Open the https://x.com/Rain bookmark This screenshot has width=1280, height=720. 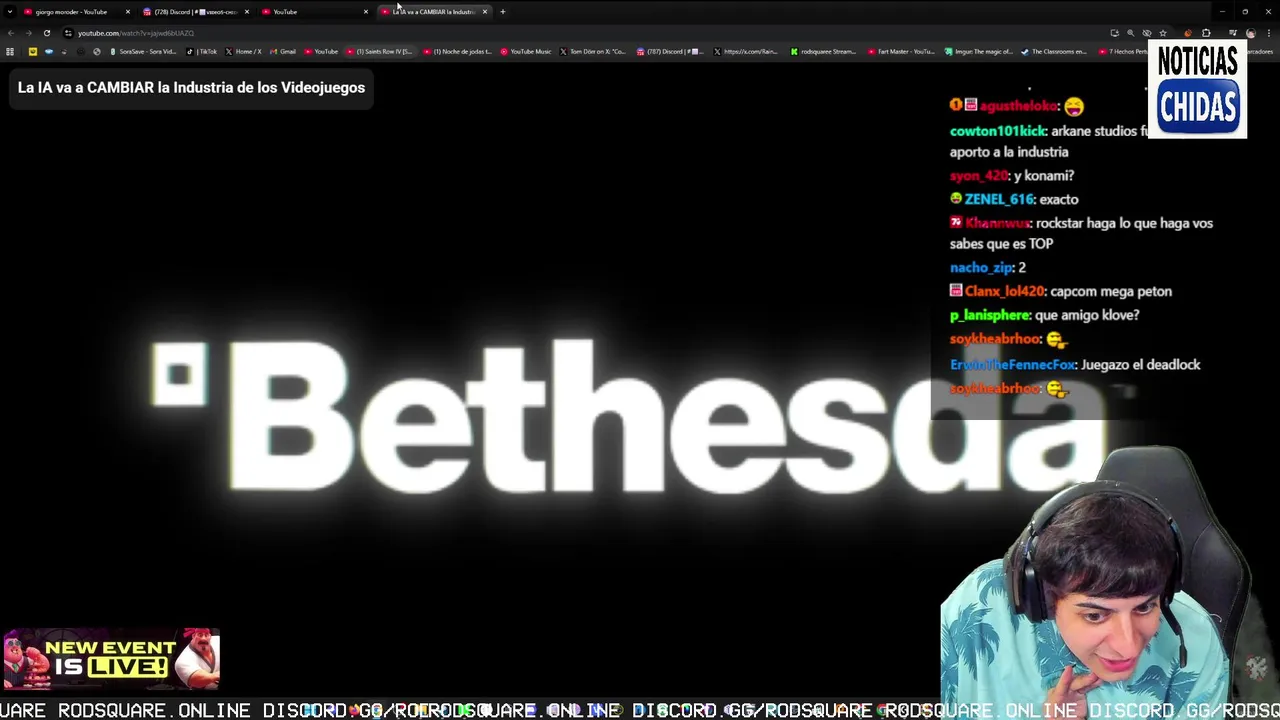[x=746, y=51]
